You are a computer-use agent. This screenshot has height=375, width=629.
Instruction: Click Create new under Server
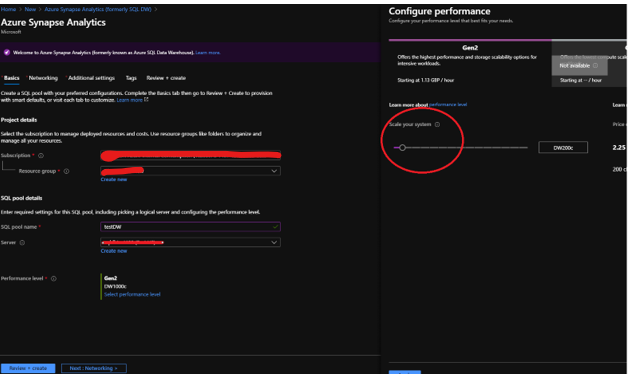114,251
